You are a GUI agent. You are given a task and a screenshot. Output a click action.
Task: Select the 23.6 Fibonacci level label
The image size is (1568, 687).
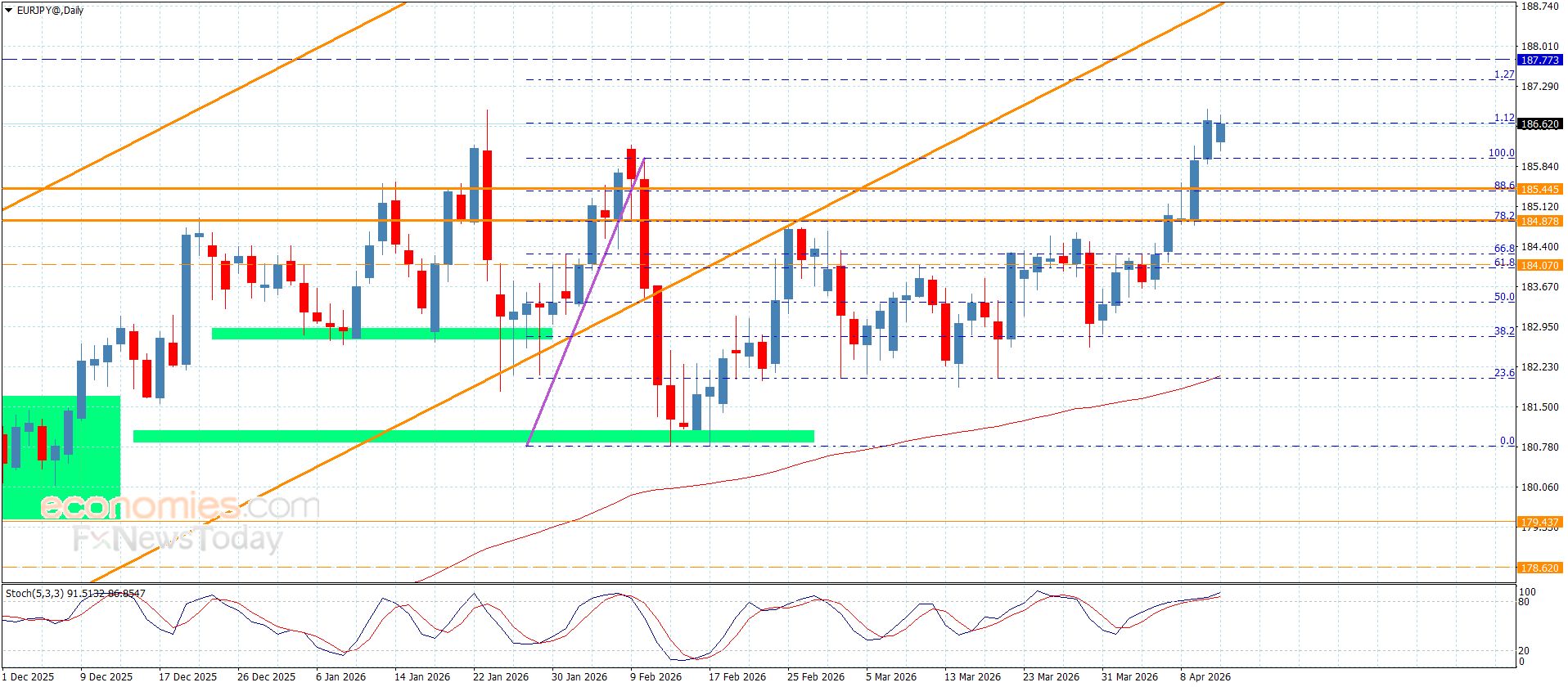1504,373
